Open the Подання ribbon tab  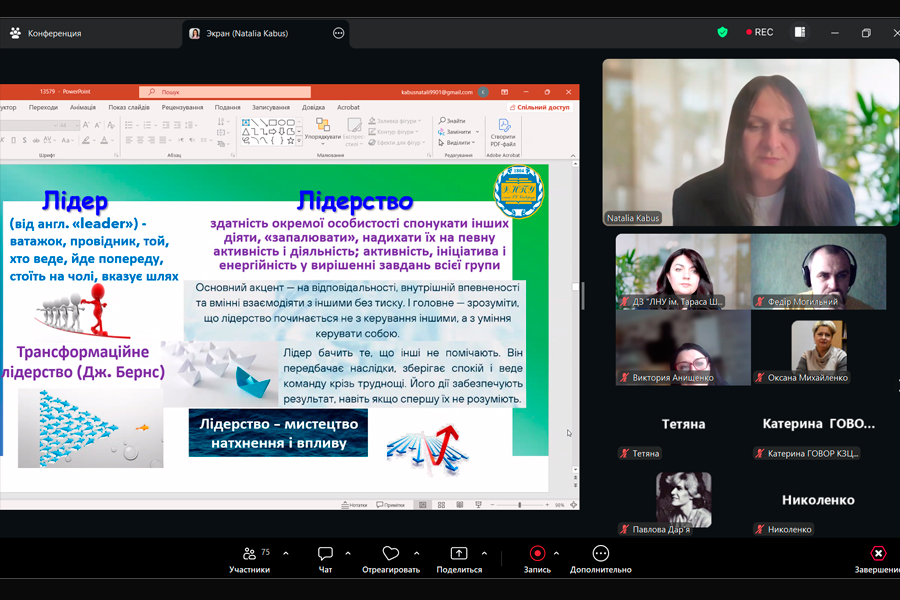[x=227, y=107]
